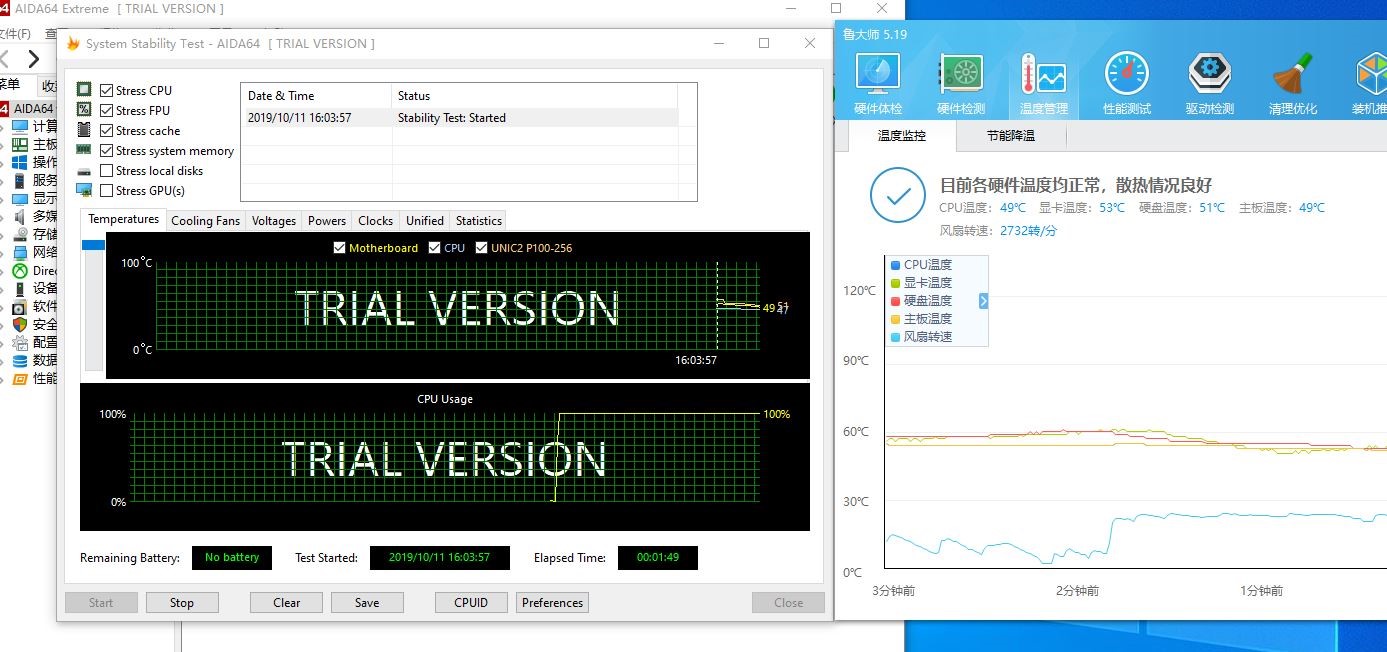Select the 计算 computer tree icon
Viewport: 1387px width, 652px height.
click(20, 126)
